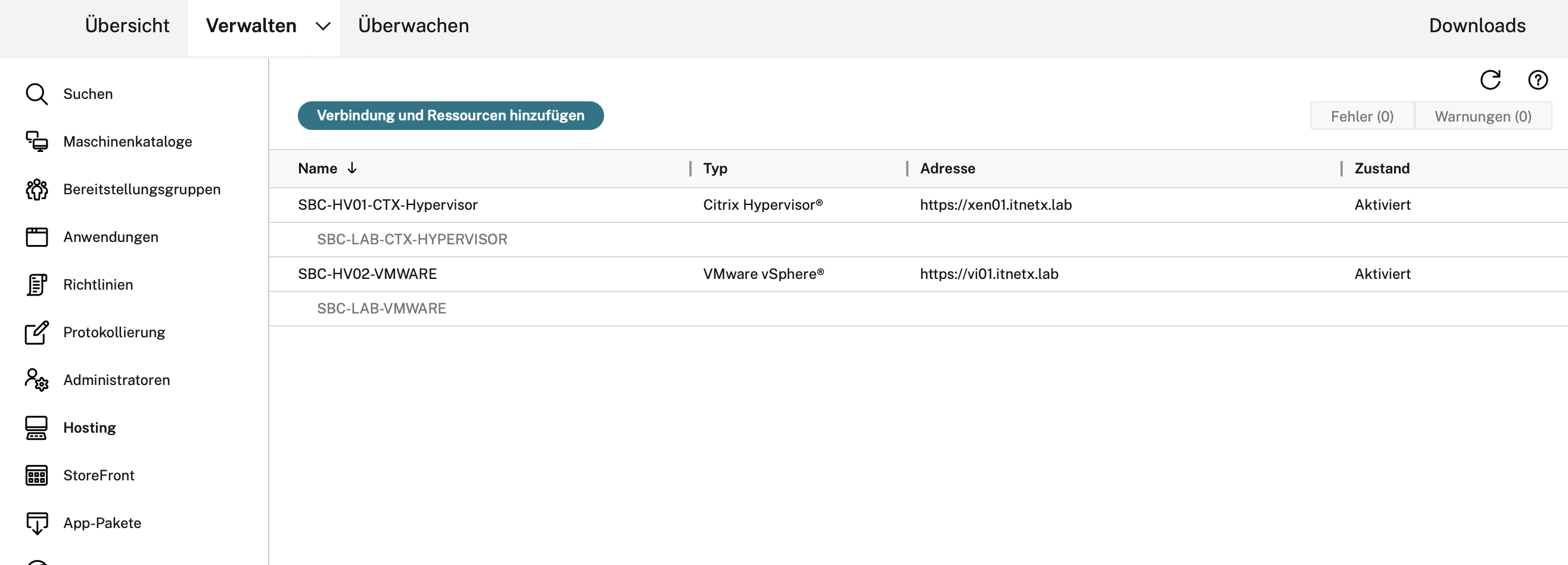
Task: Navigate to Anwendungen
Action: point(111,237)
